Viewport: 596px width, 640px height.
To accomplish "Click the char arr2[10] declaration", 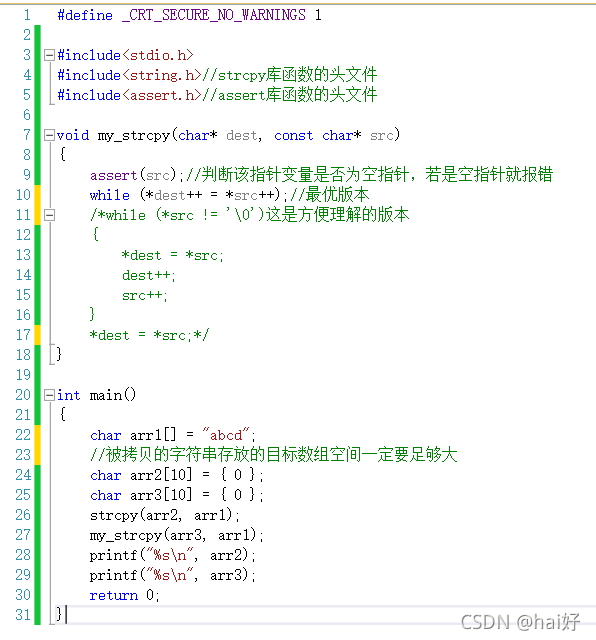I will [177, 475].
